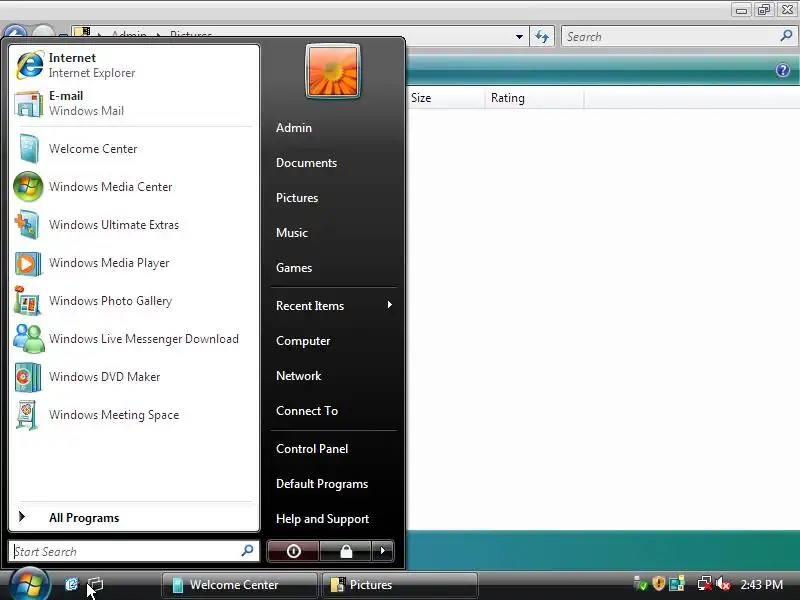The height and width of the screenshot is (600, 800).
Task: Launch Welcome Center from the Start menu list
Action: pos(135,149)
